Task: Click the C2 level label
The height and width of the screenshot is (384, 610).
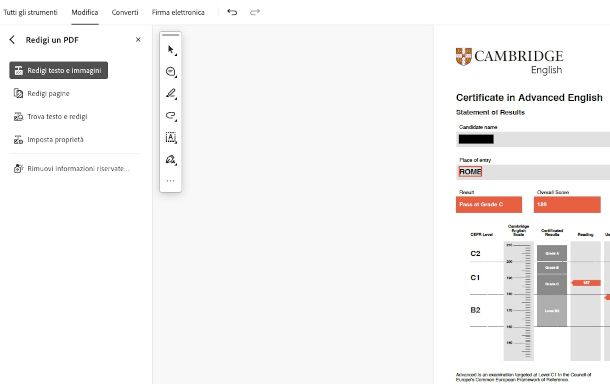Action: 475,254
